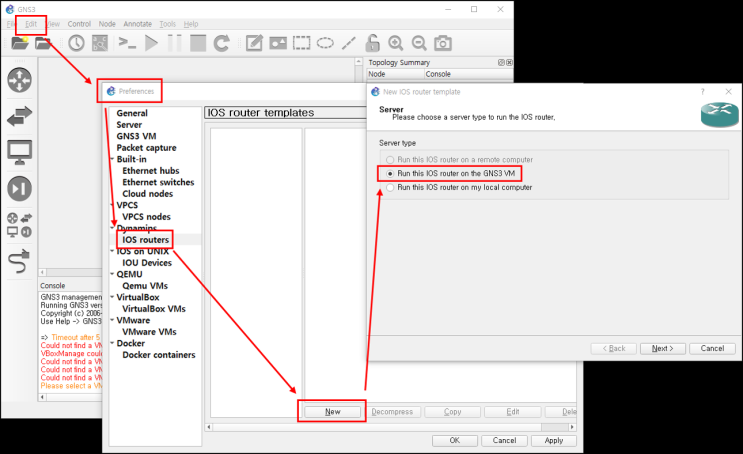743x454 pixels.
Task: Suspend all nodes with pause icon
Action: (174, 43)
